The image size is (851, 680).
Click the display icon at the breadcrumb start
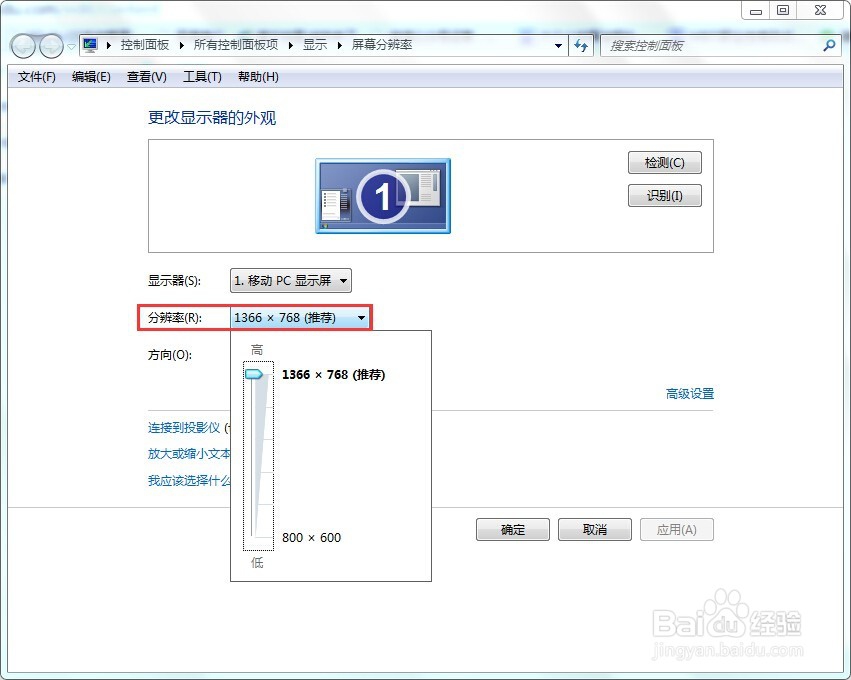point(89,44)
